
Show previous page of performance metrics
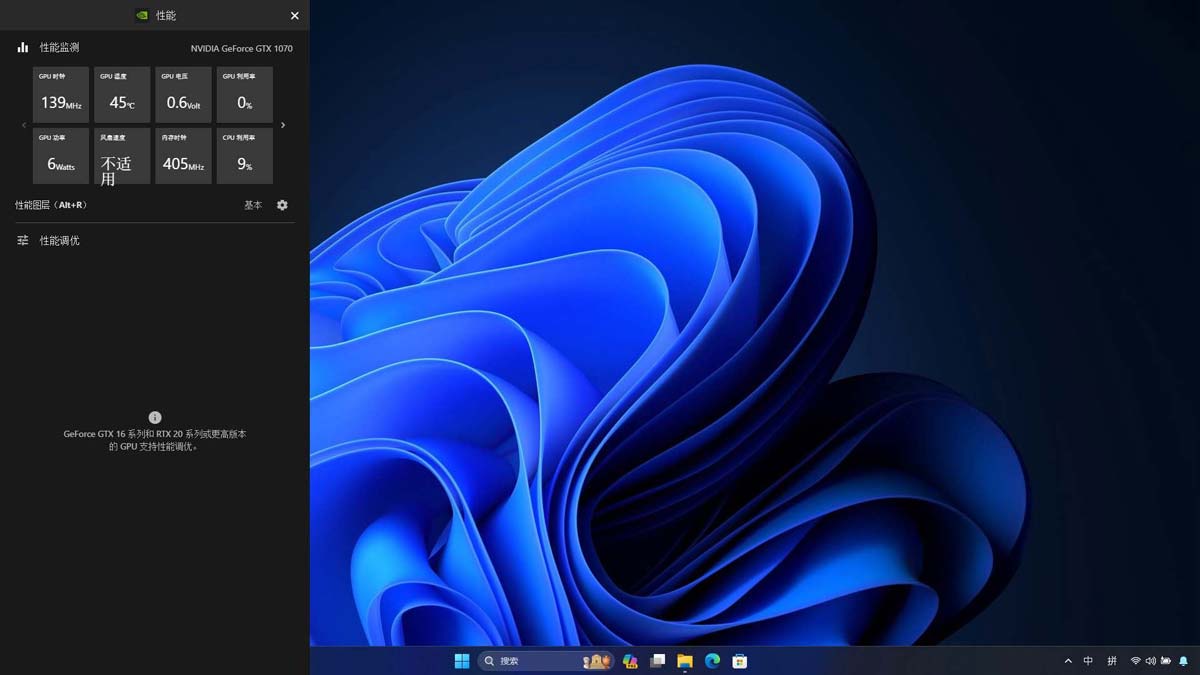[24, 125]
